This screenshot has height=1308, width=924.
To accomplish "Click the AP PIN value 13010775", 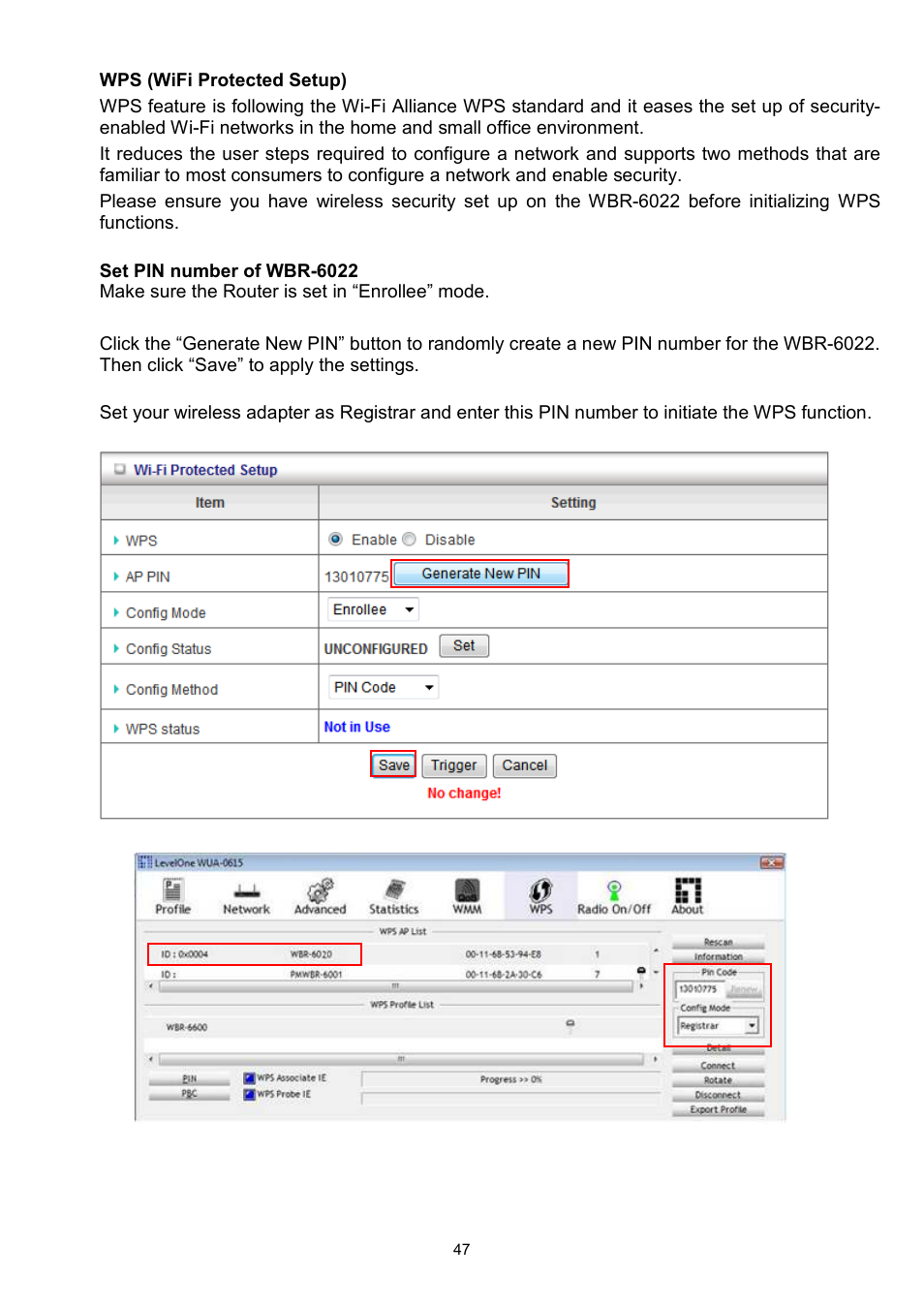I will 356,576.
